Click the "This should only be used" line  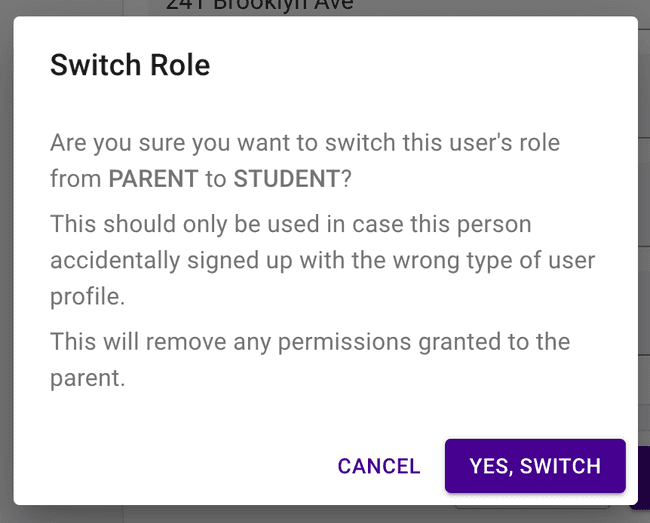[290, 223]
